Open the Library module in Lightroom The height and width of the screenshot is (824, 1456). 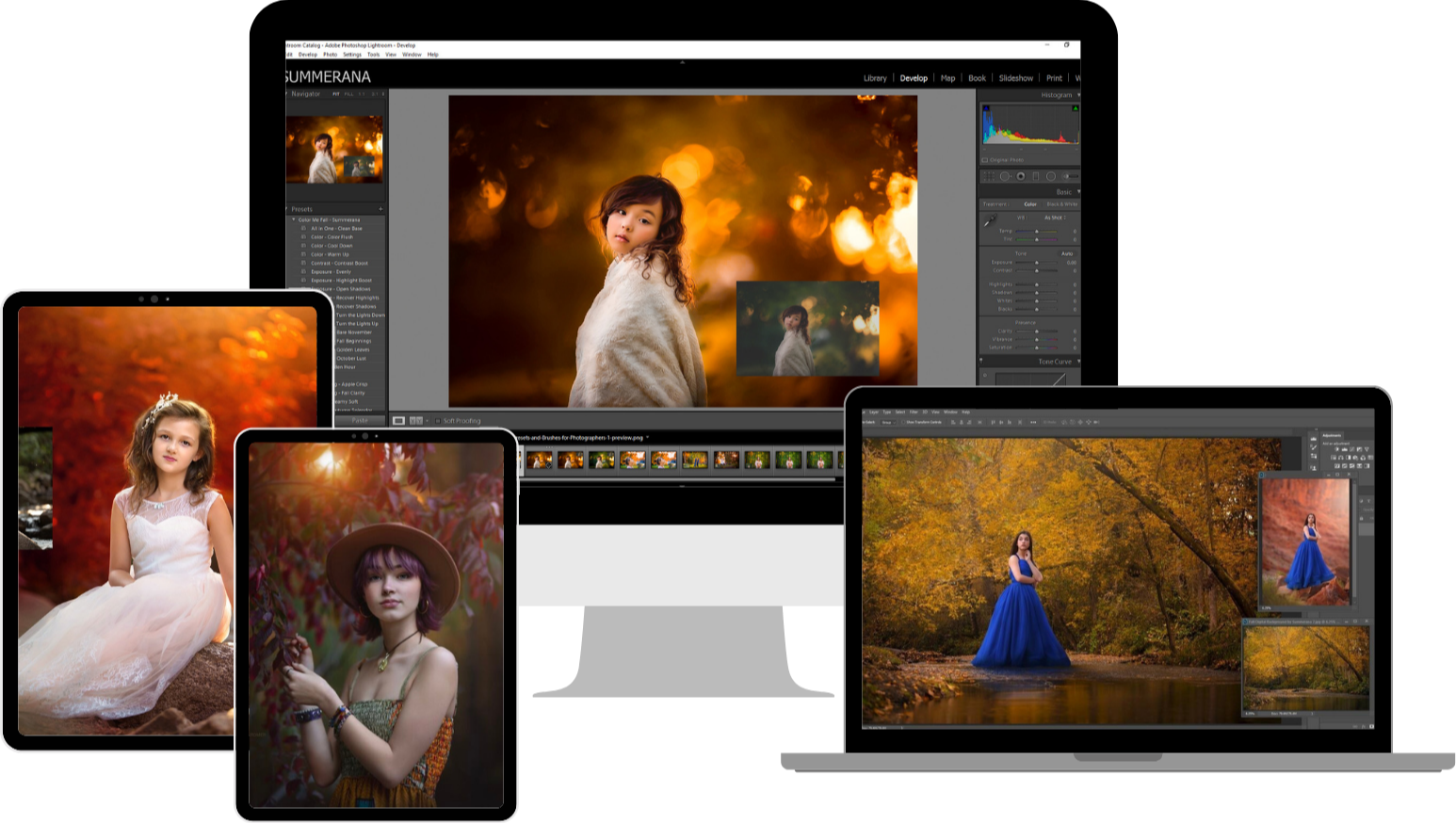[x=875, y=78]
